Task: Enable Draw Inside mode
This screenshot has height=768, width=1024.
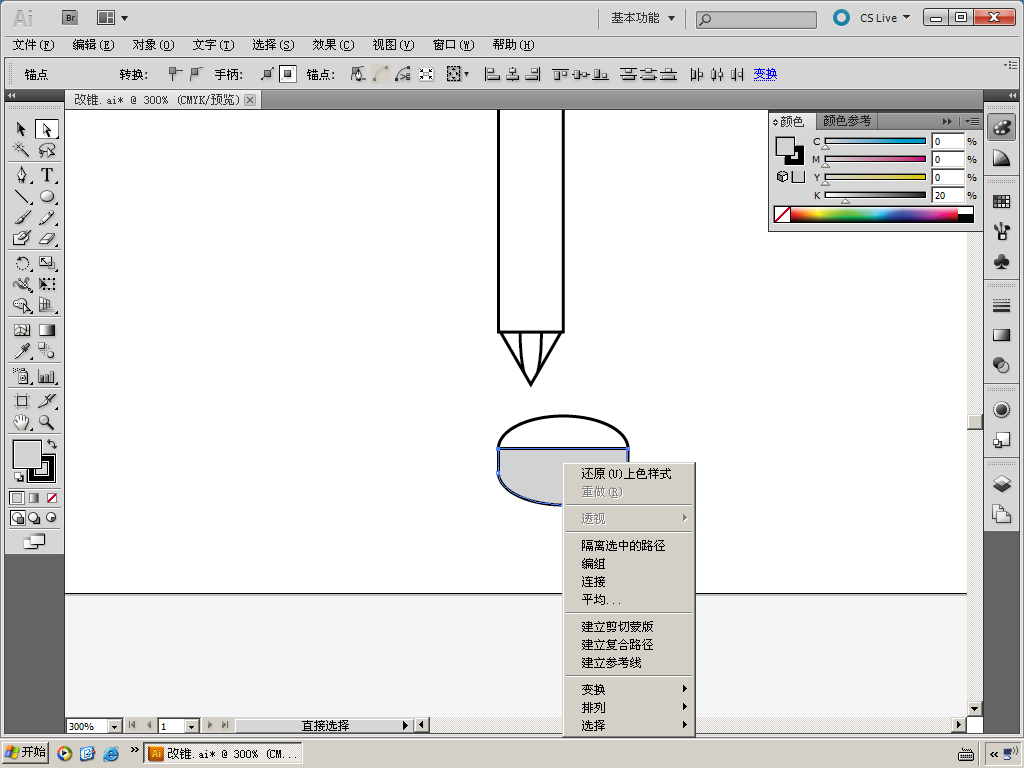Action: pos(51,518)
